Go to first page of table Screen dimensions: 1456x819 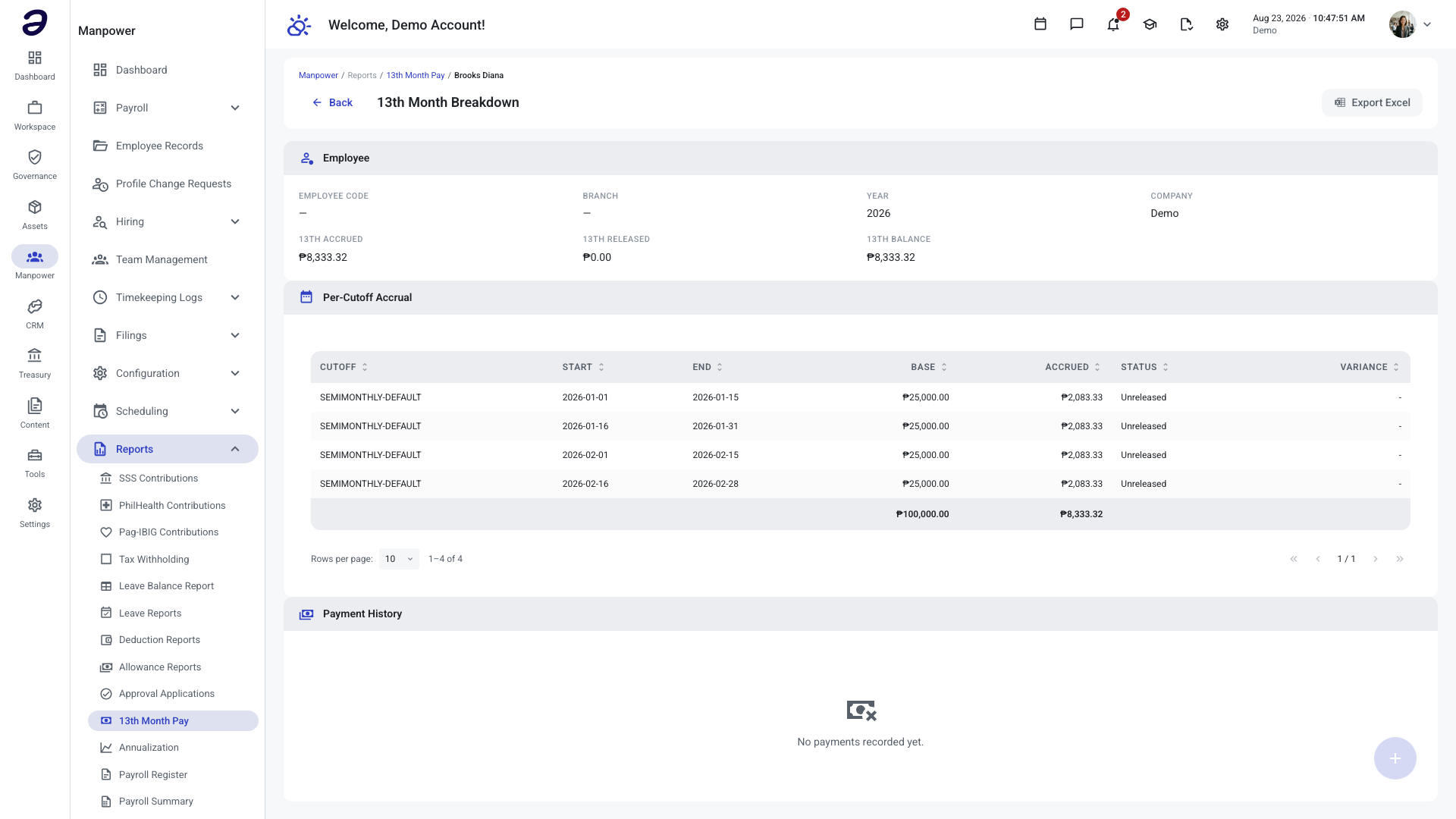pyautogui.click(x=1294, y=559)
